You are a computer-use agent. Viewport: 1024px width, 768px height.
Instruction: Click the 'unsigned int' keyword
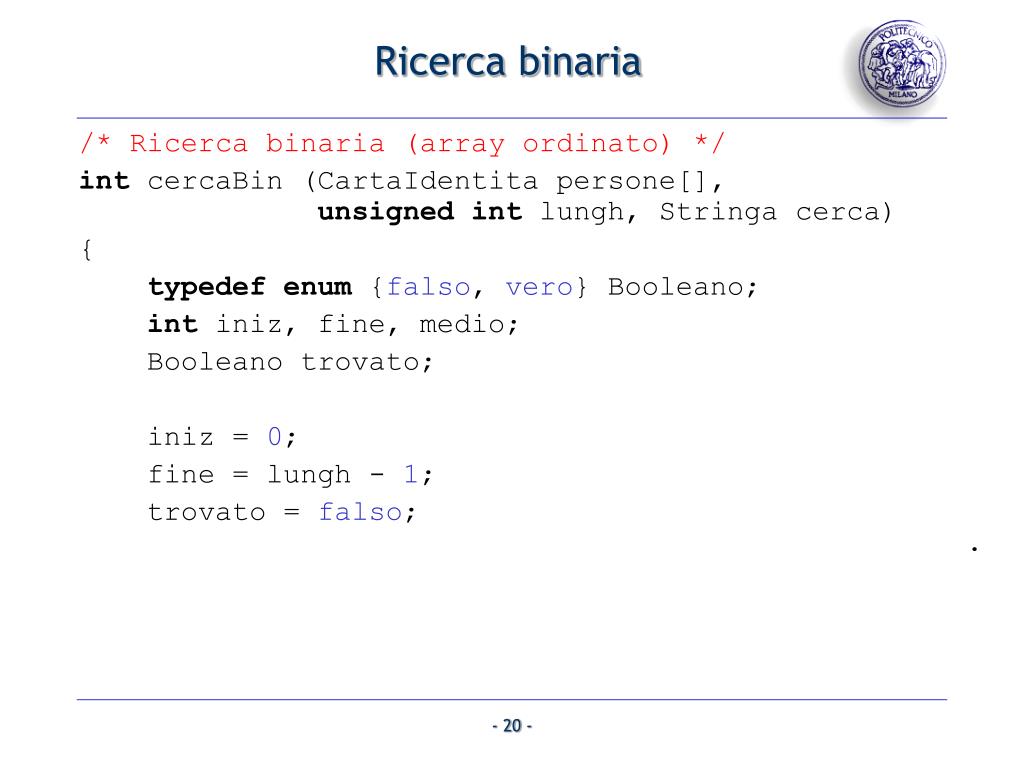pos(419,212)
